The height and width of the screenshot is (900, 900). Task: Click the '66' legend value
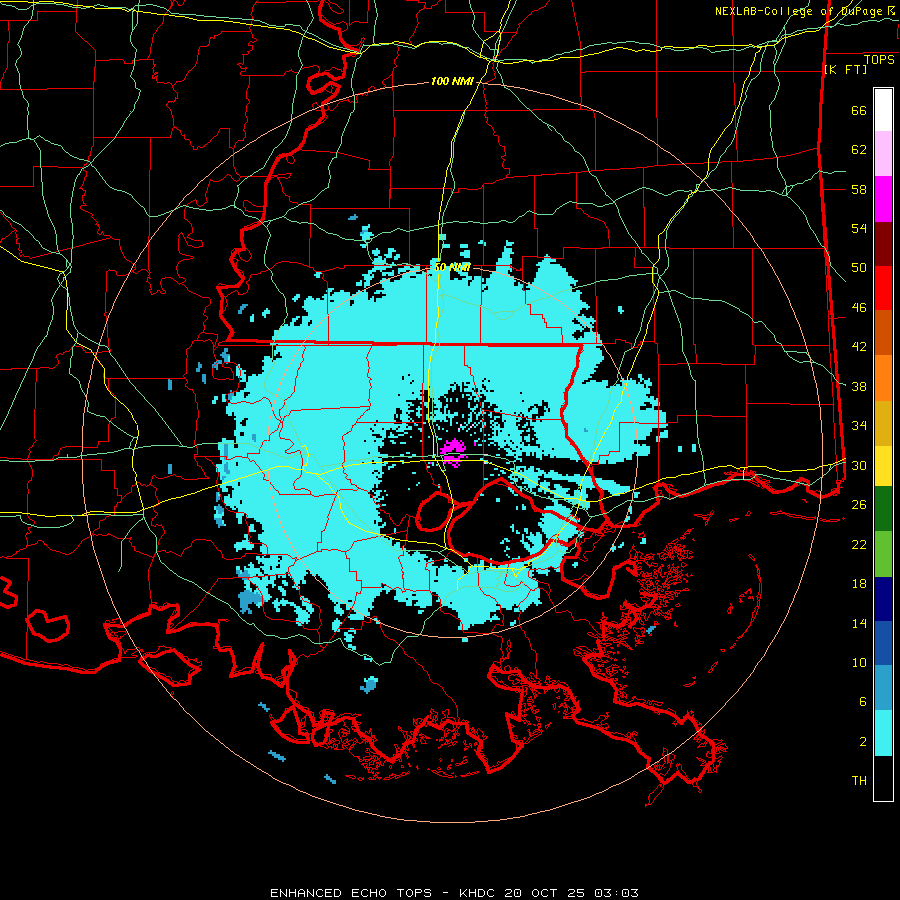click(x=859, y=111)
